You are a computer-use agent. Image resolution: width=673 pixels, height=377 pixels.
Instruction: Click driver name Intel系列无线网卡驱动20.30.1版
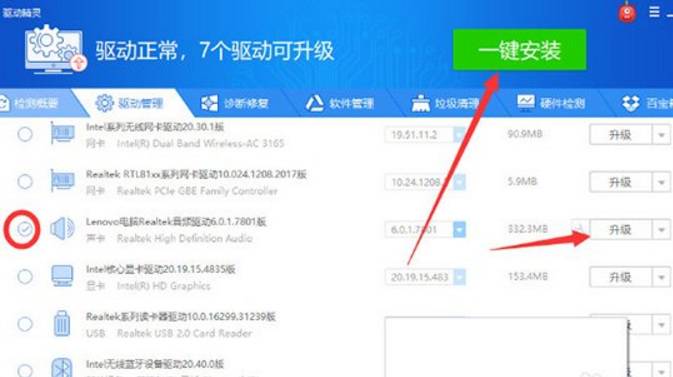(x=155, y=127)
